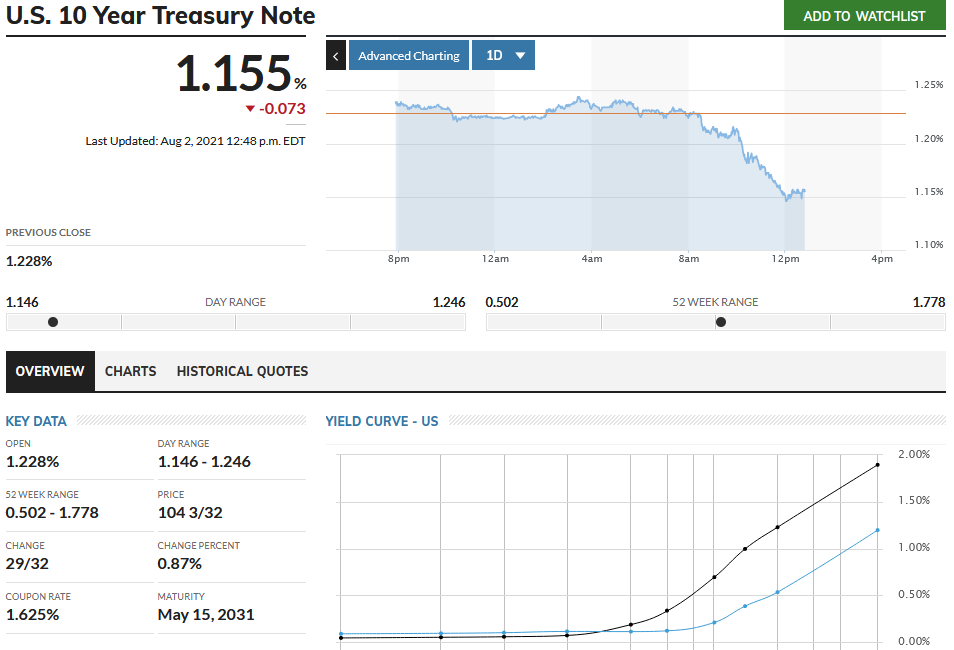Click the 1.778 high beside the 52 Week Range bar
The image size is (954, 650).
coord(929,302)
